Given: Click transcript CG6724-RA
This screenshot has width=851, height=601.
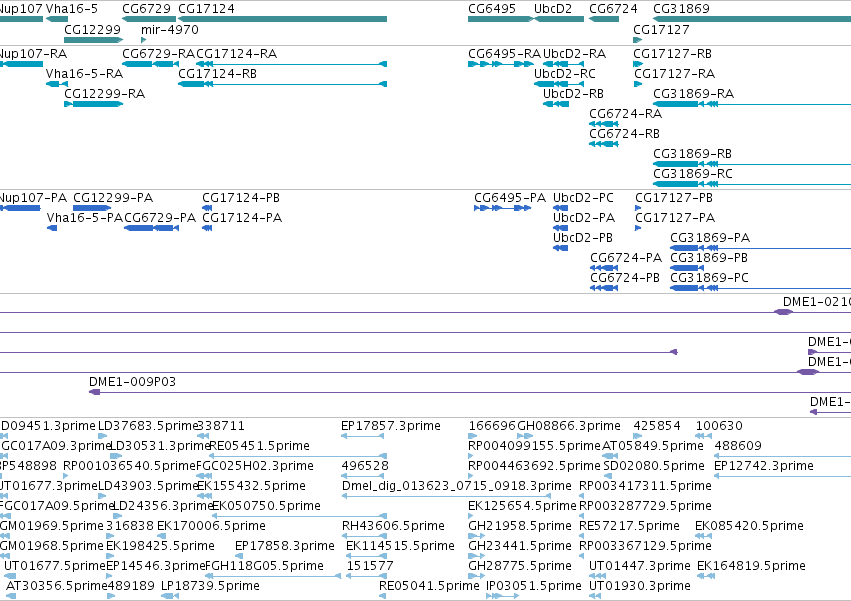Looking at the screenshot, I should coord(604,124).
